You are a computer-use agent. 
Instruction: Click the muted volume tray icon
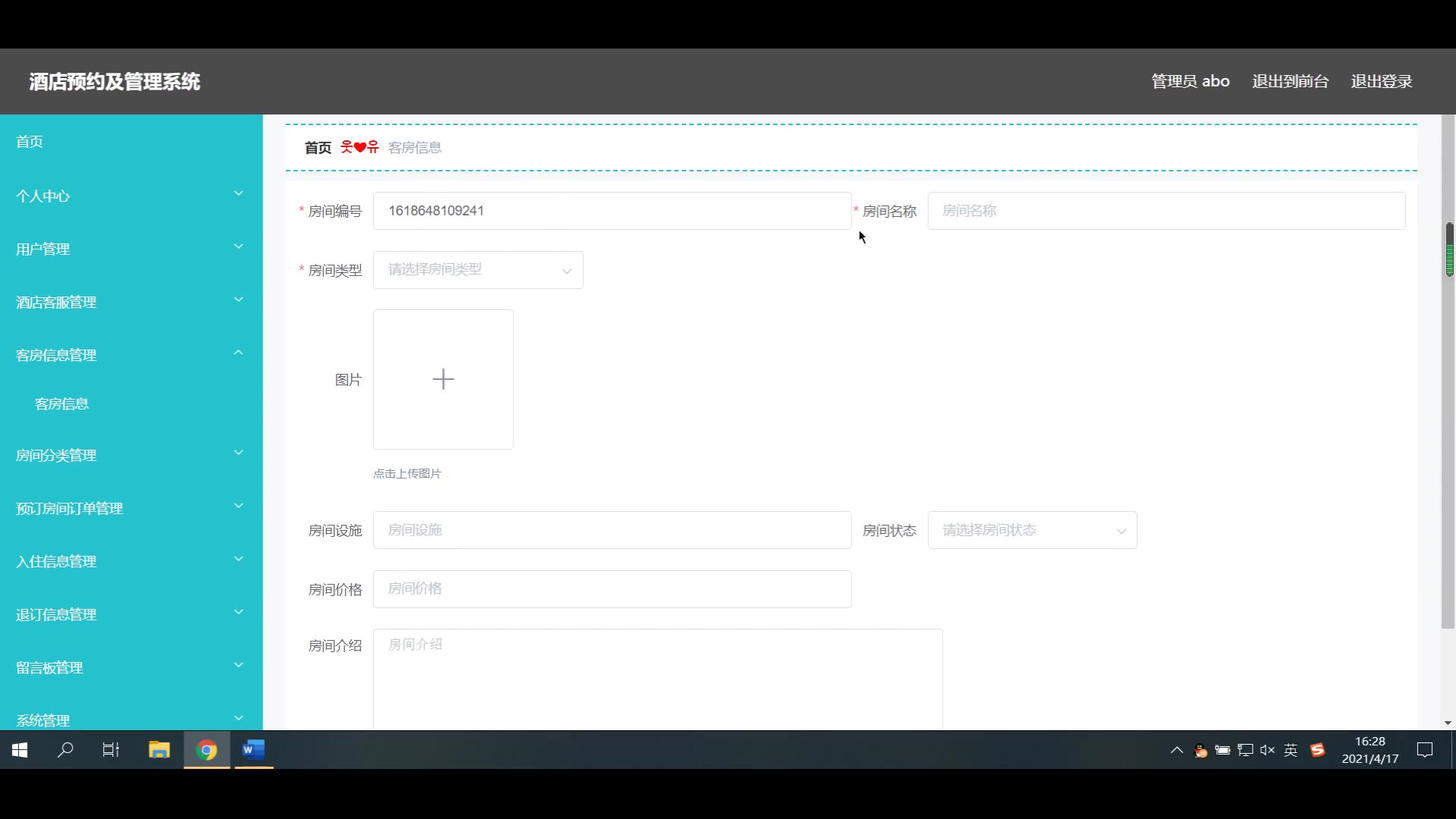(1267, 750)
